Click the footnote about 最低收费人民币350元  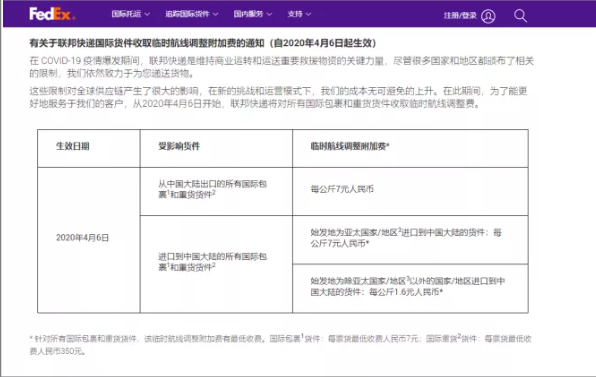pyautogui.click(x=280, y=345)
